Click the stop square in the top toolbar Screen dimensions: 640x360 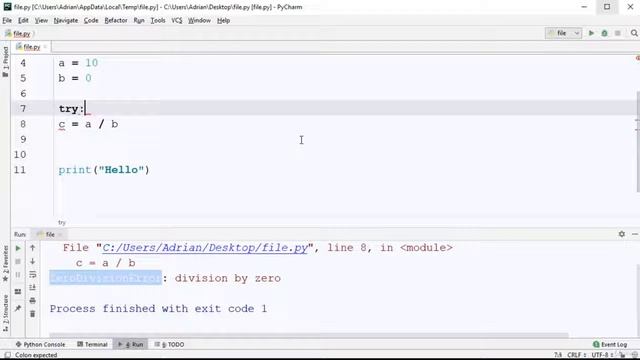pos(618,33)
